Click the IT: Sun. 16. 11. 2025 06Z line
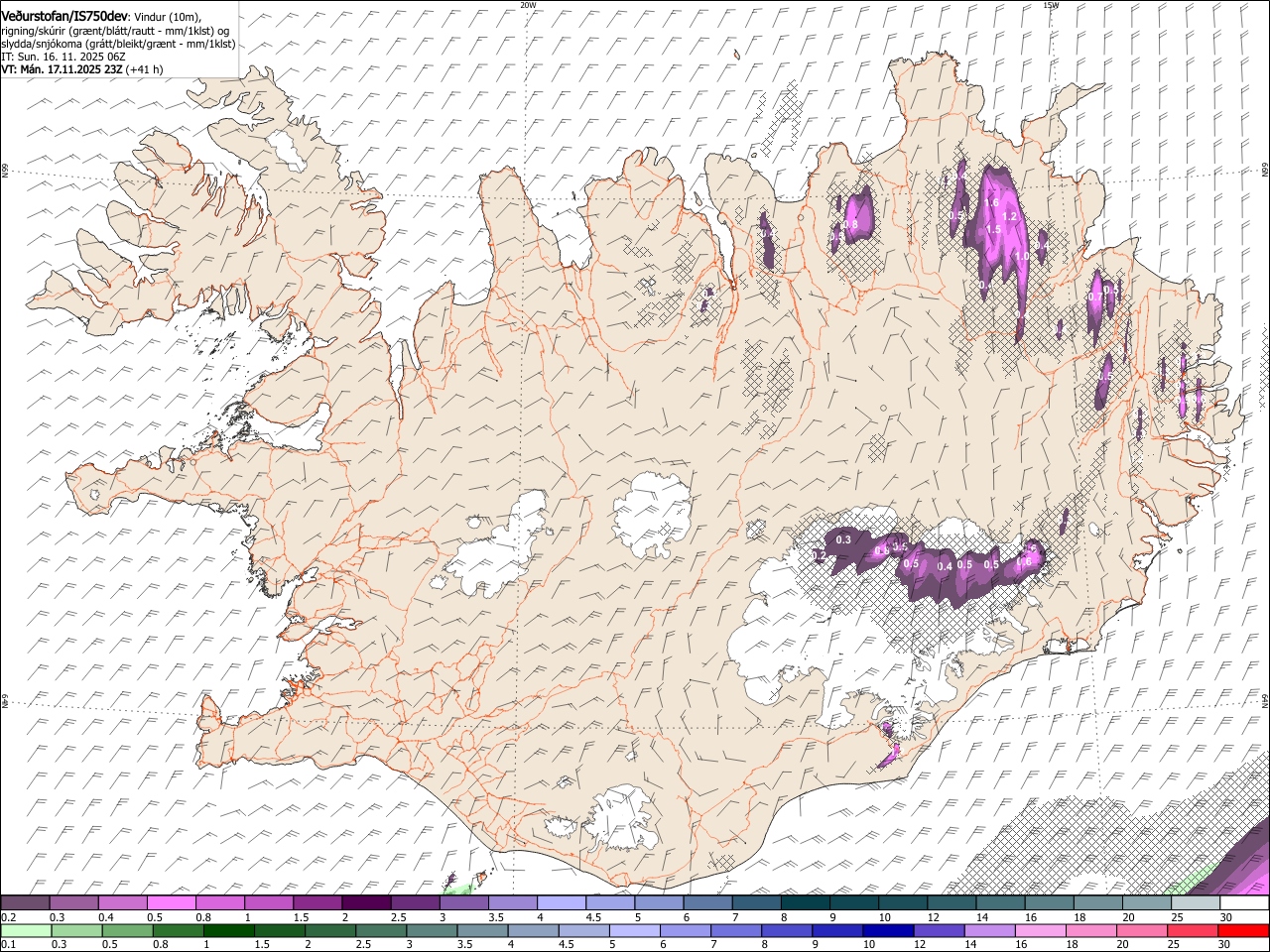Viewport: 1270px width, 952px height. pyautogui.click(x=63, y=57)
